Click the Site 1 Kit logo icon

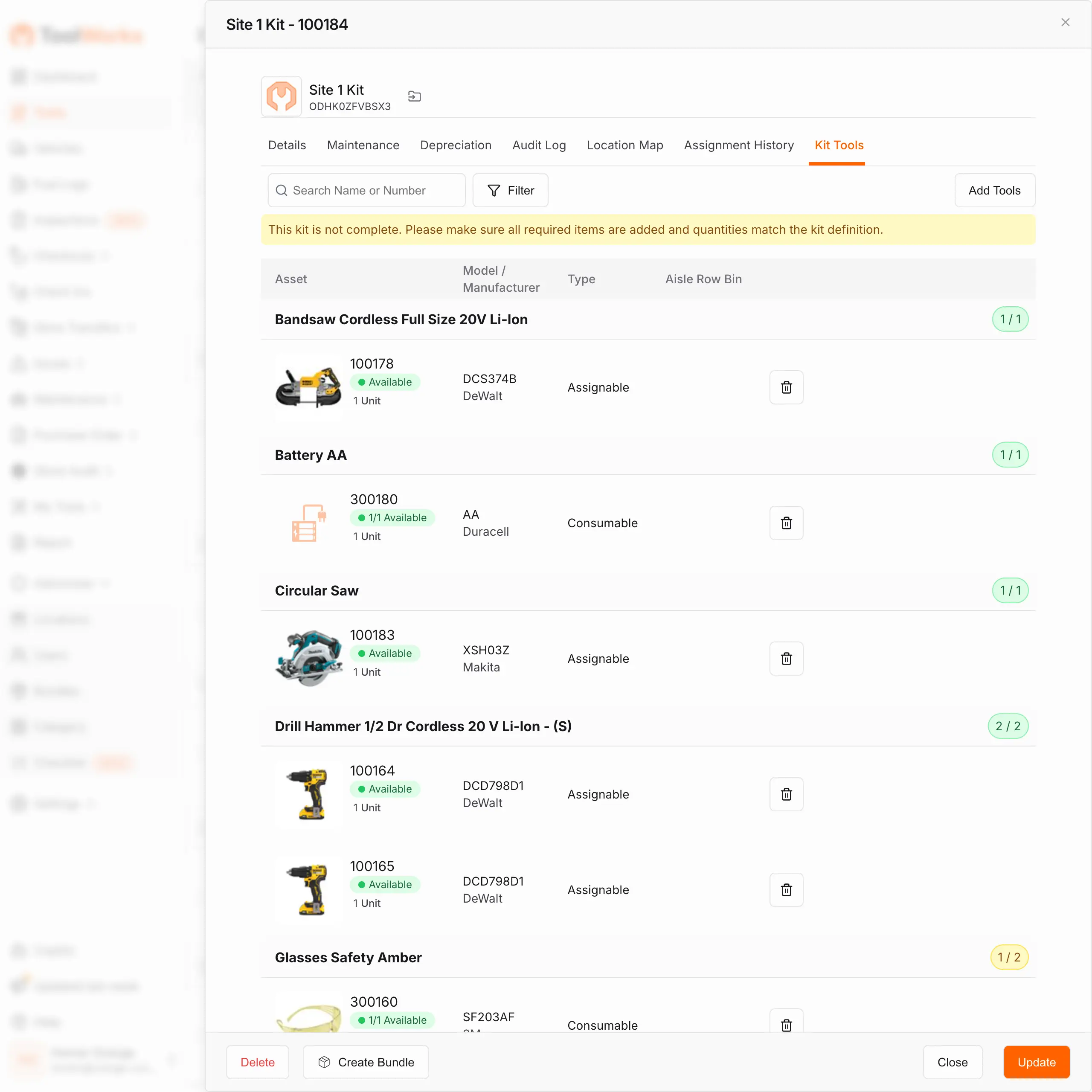[282, 97]
